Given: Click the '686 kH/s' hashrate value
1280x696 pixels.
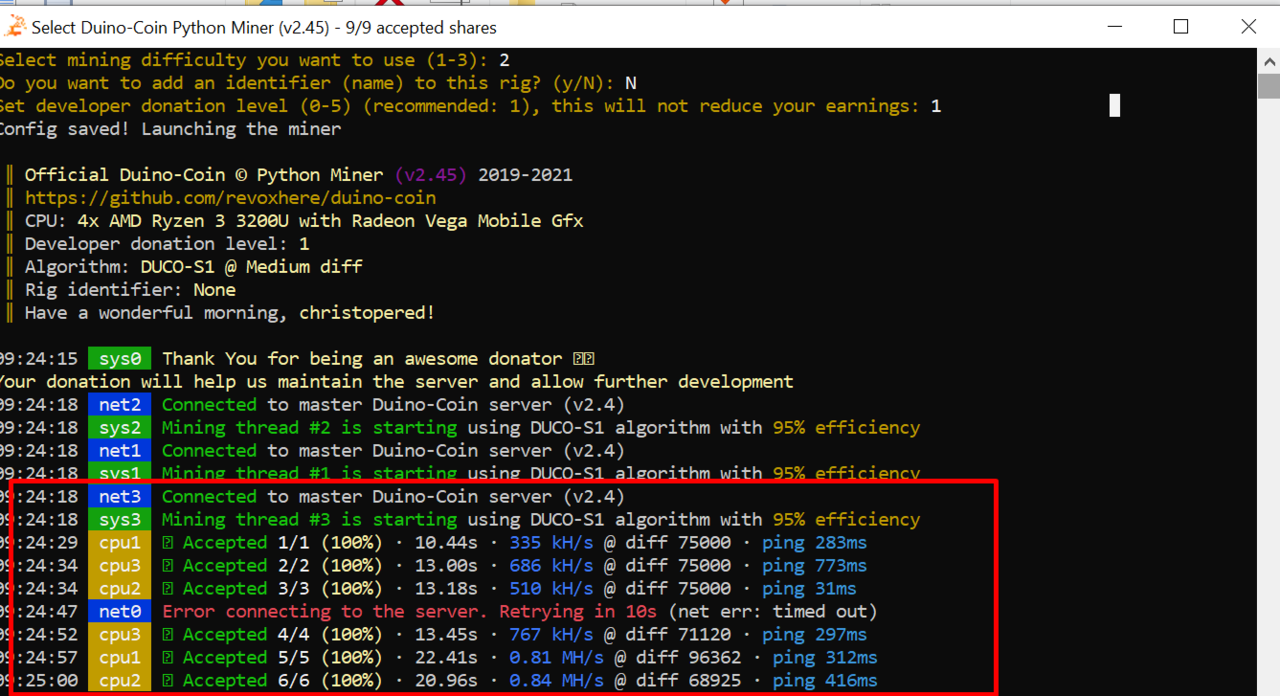Looking at the screenshot, I should [x=553, y=566].
